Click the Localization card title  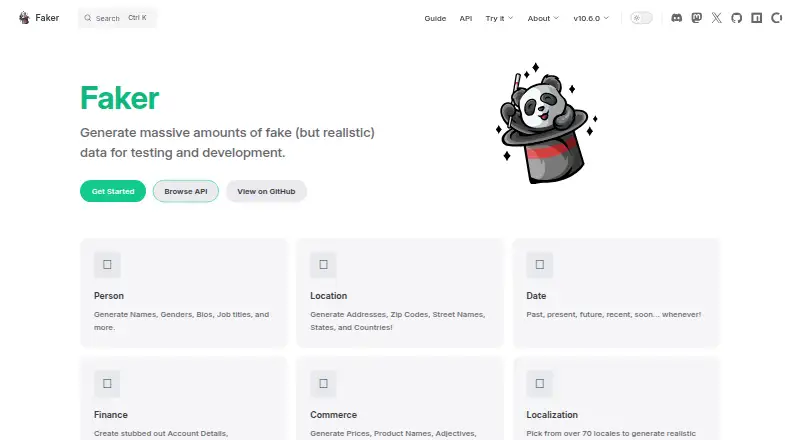[552, 414]
